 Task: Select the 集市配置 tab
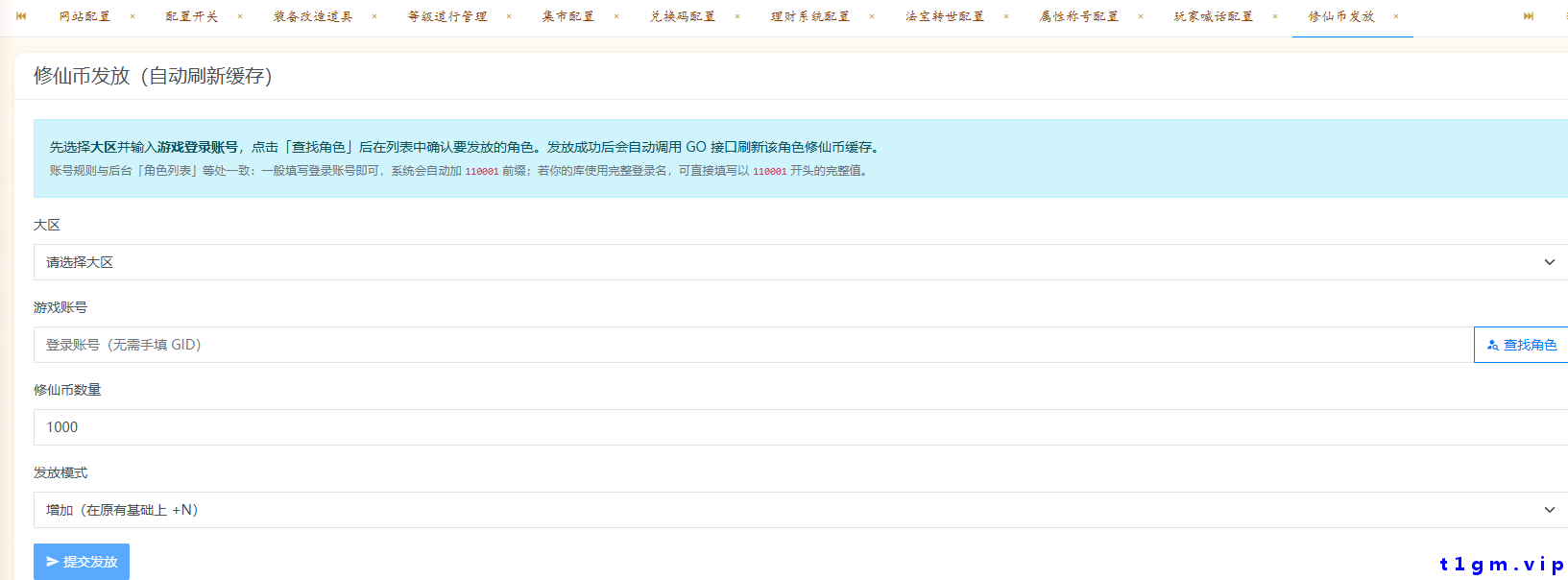click(x=568, y=16)
